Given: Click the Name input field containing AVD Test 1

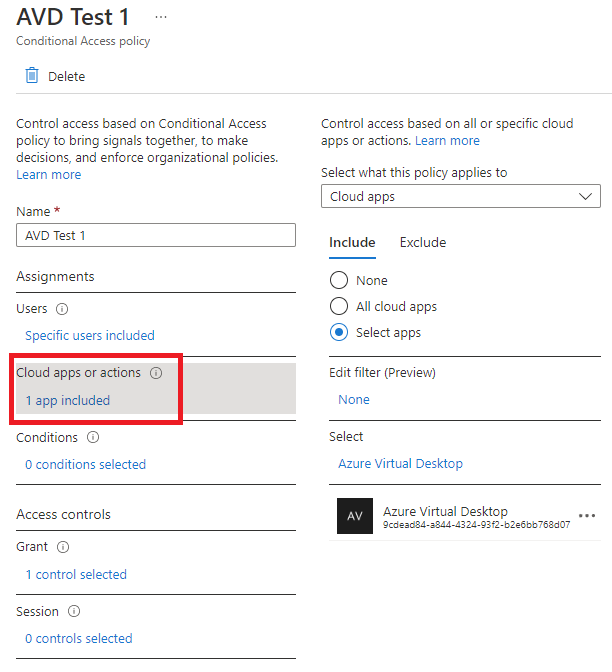Looking at the screenshot, I should coord(156,235).
